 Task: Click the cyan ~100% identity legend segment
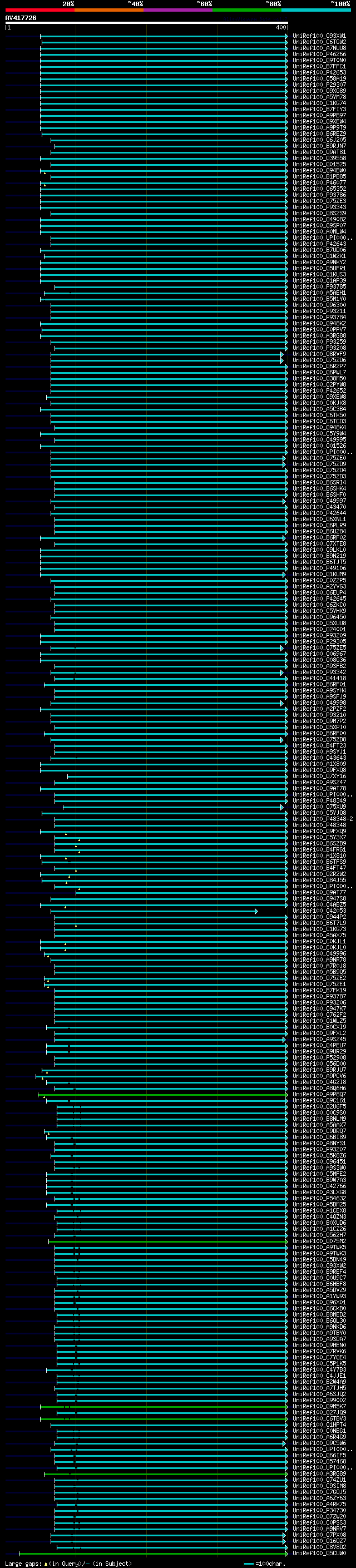316,10
